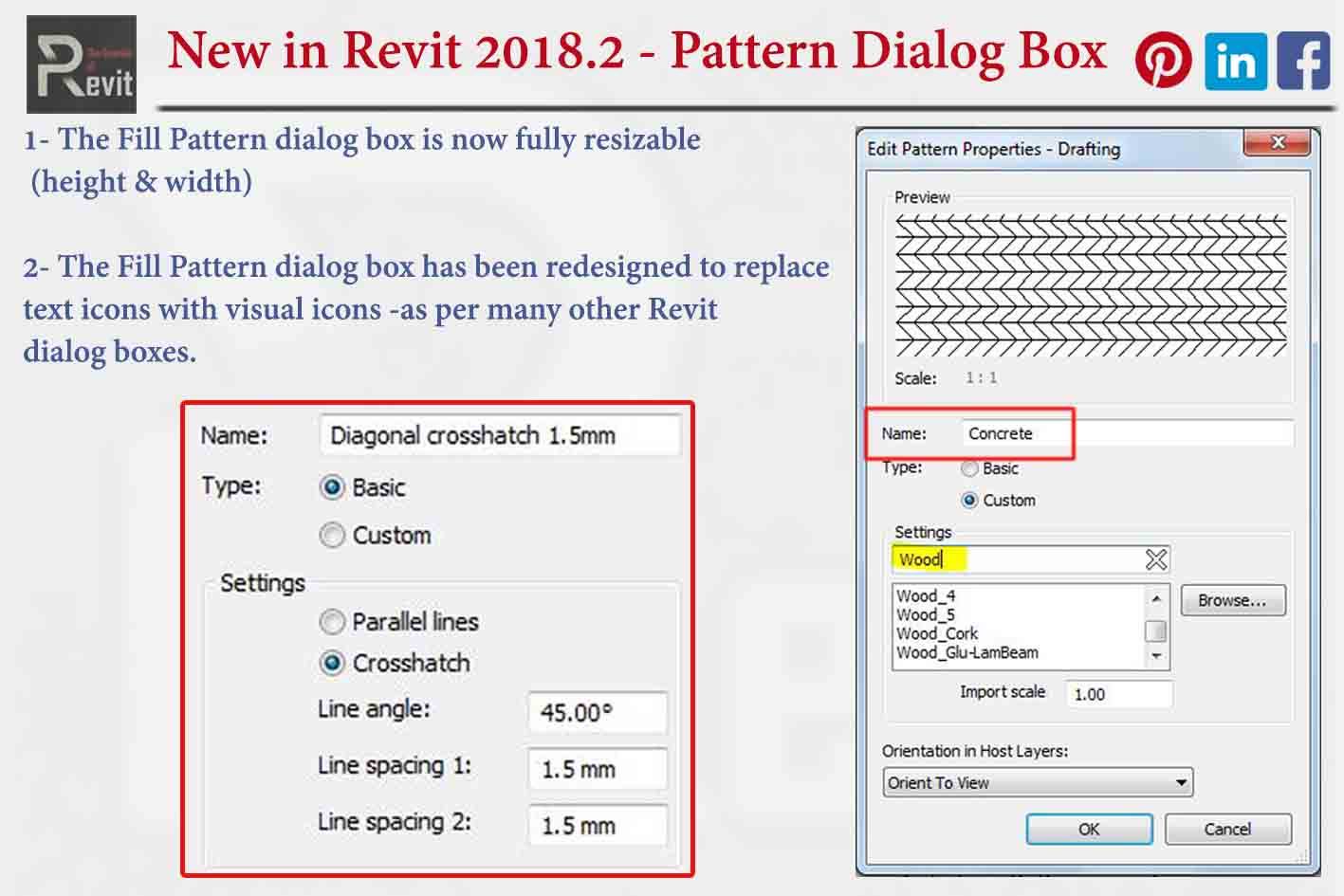Viewport: 1344px width, 896px height.
Task: Select Basic in Edit Pattern Properties dialog
Action: 969,468
